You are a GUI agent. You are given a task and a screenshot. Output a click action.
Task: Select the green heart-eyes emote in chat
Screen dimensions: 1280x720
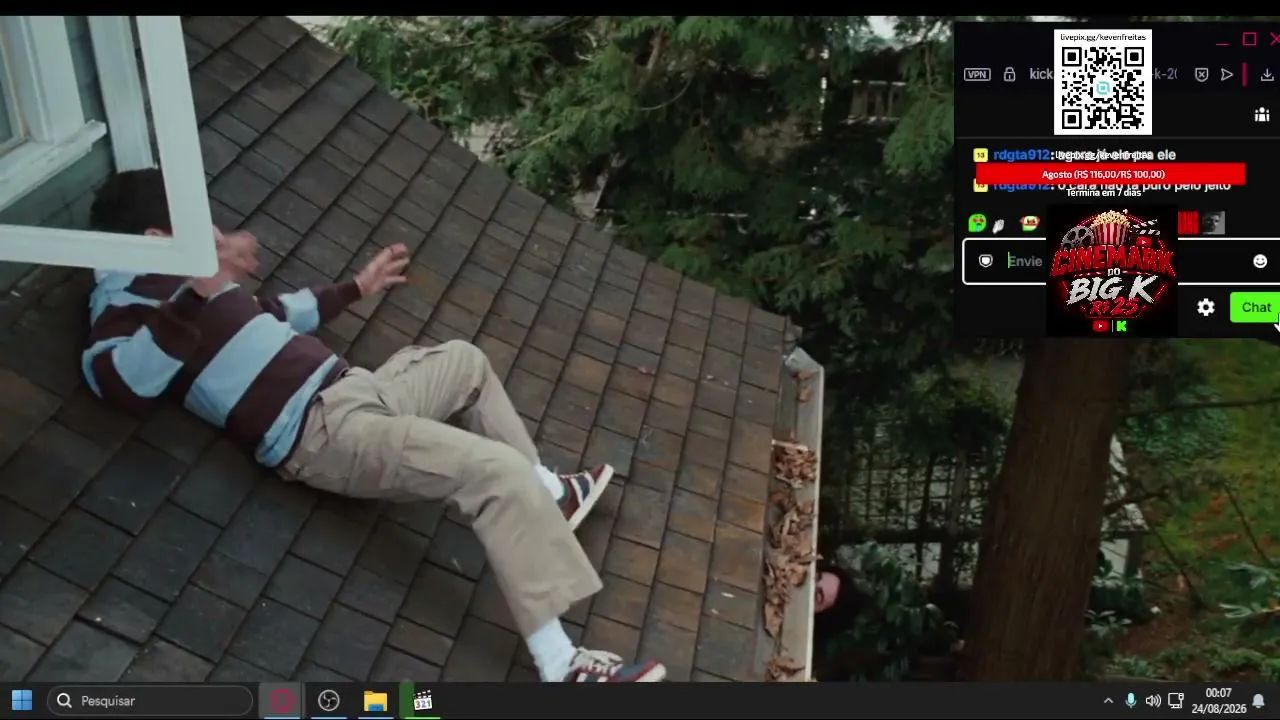(977, 223)
